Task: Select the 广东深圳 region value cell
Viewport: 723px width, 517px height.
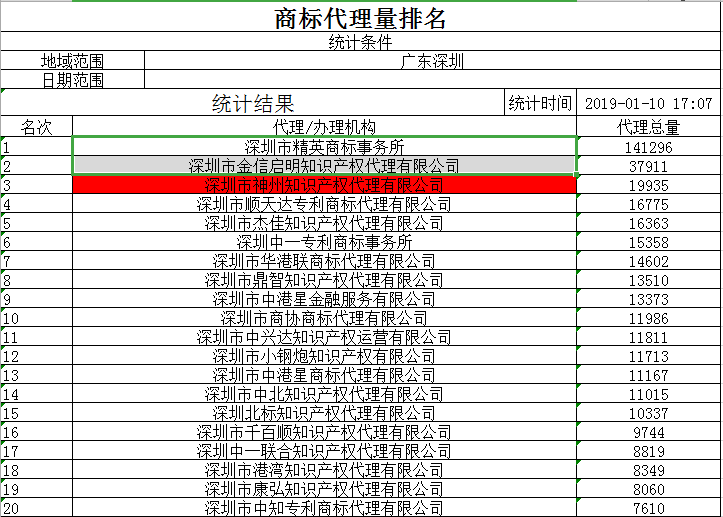Action: tap(432, 61)
